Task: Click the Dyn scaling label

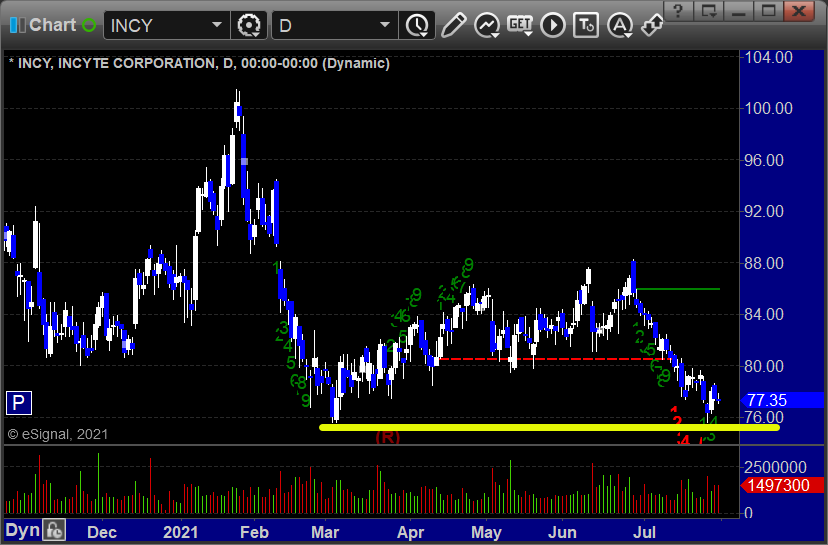Action: tap(23, 530)
